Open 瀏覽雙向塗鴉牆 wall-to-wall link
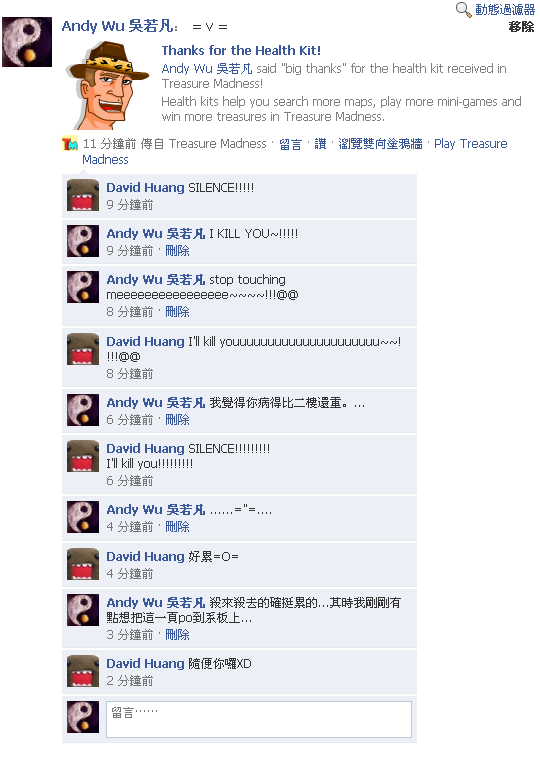 point(380,144)
